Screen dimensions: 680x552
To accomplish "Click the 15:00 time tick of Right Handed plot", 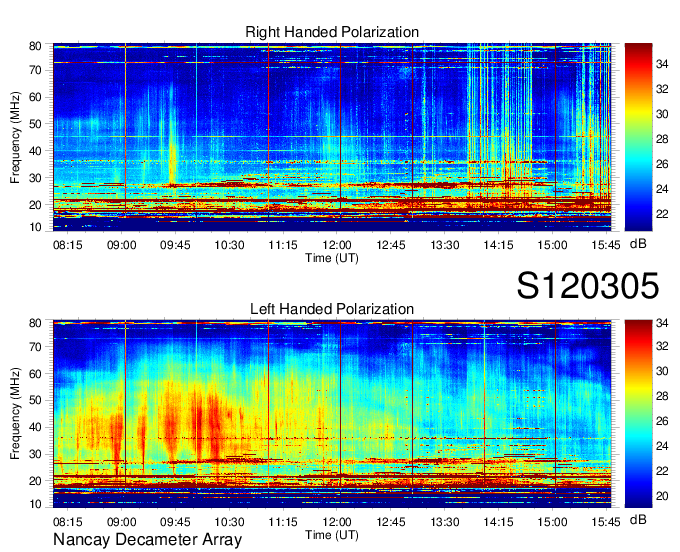I will [x=552, y=245].
